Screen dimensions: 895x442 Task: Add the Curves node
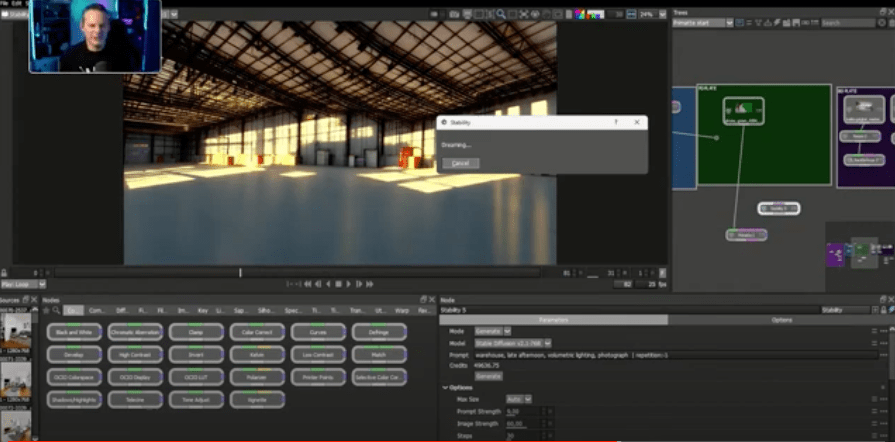coord(318,332)
